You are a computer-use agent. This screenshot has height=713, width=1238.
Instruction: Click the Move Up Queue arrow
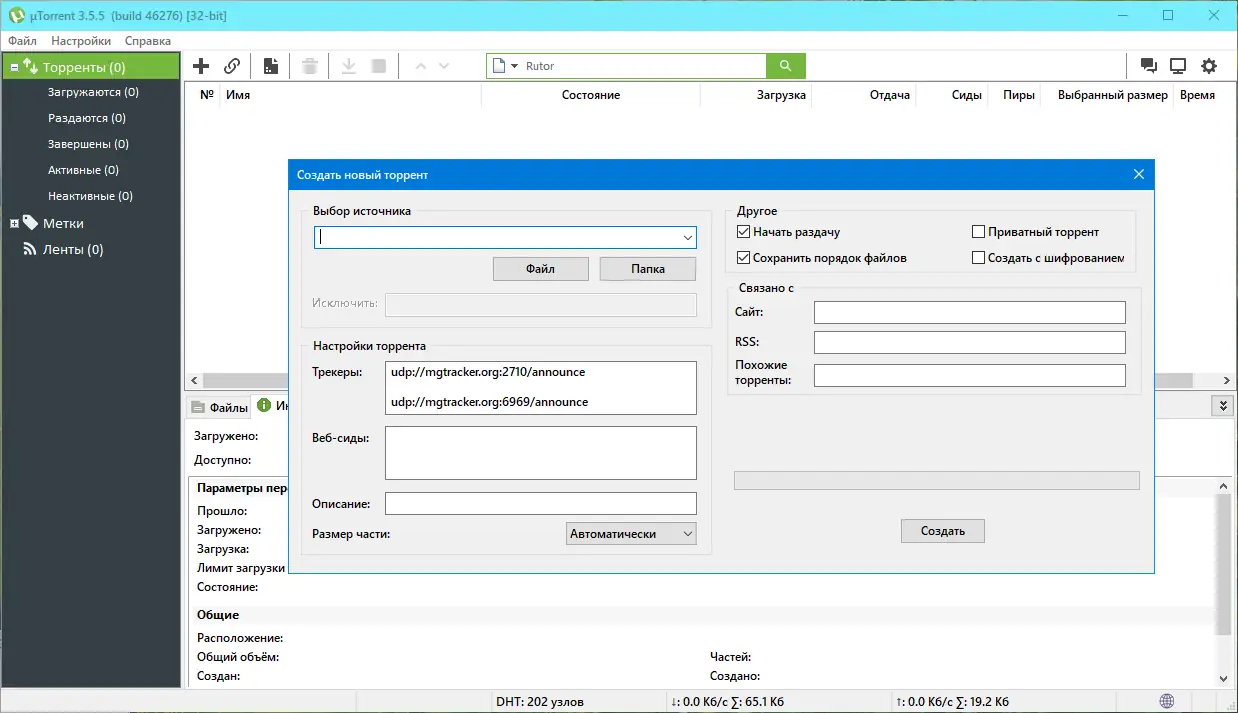tap(420, 66)
